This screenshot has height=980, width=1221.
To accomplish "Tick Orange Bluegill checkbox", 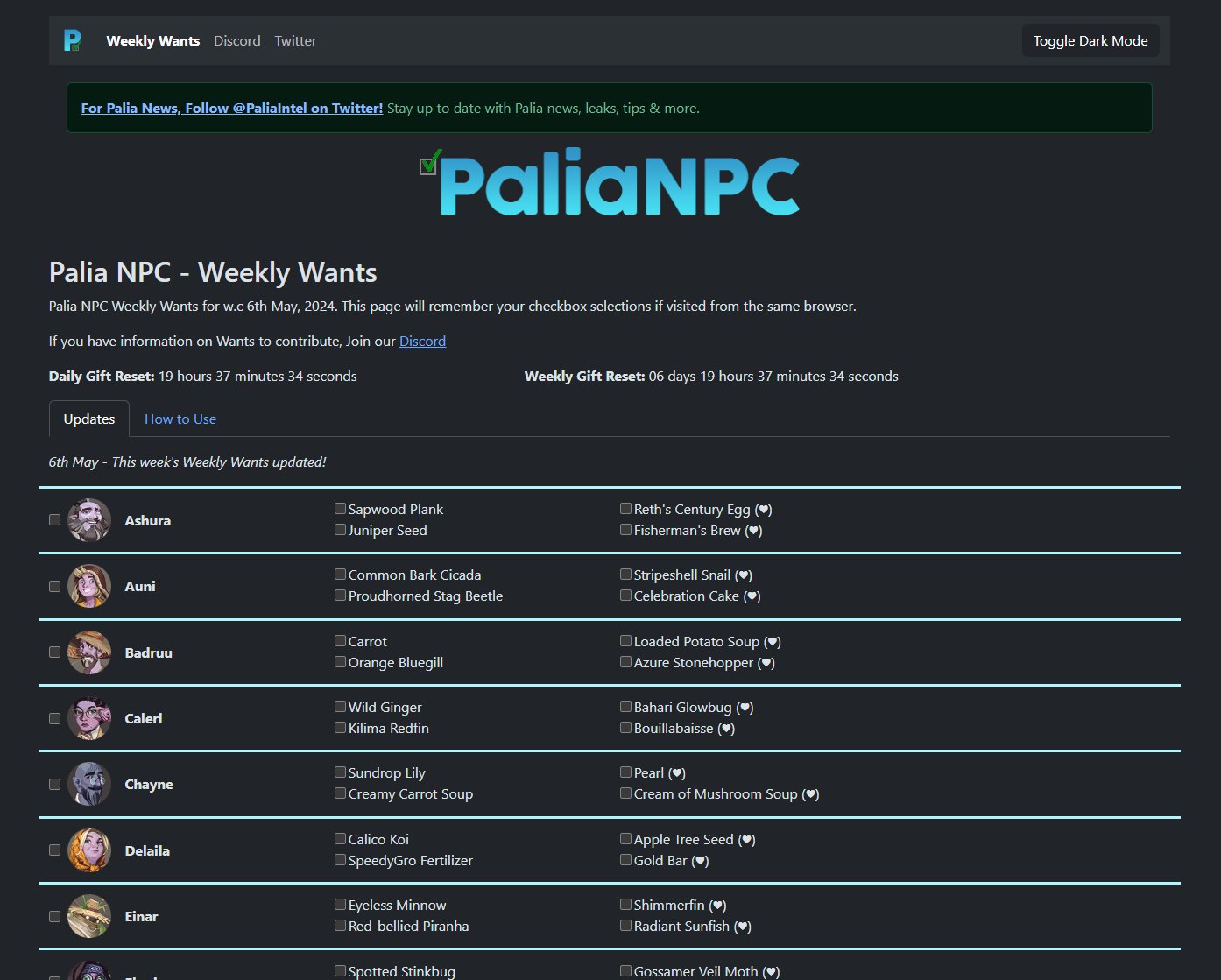I will pyautogui.click(x=340, y=661).
